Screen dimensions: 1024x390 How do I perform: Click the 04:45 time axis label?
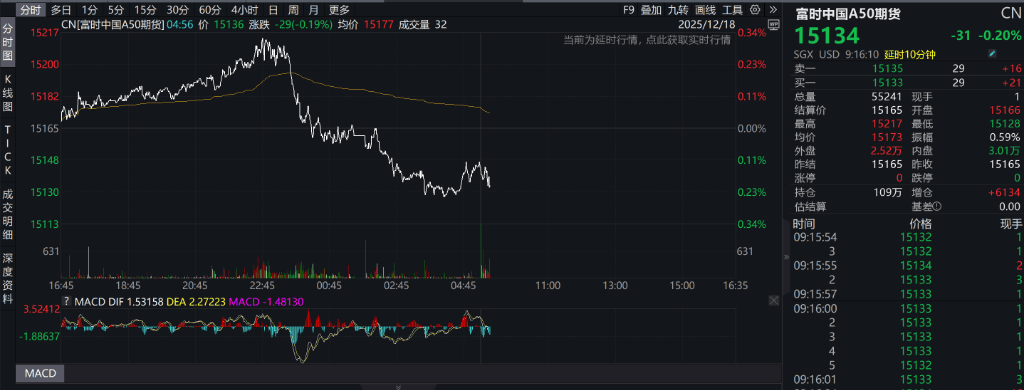(x=463, y=285)
